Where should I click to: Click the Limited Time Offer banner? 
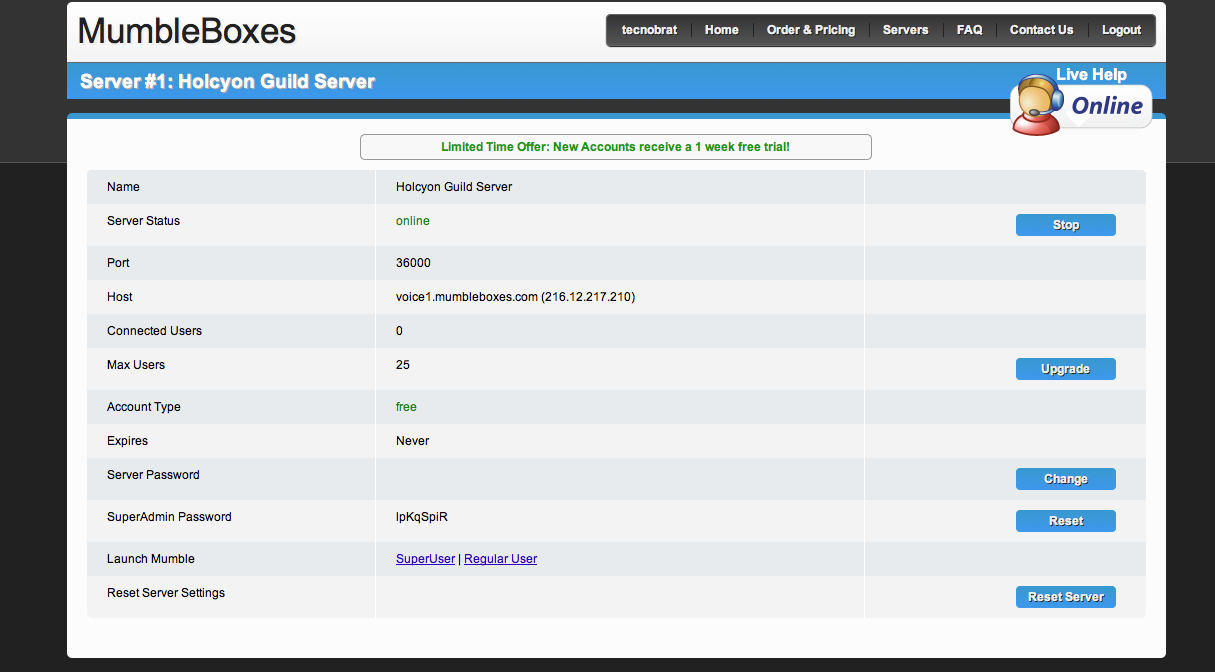coord(615,147)
